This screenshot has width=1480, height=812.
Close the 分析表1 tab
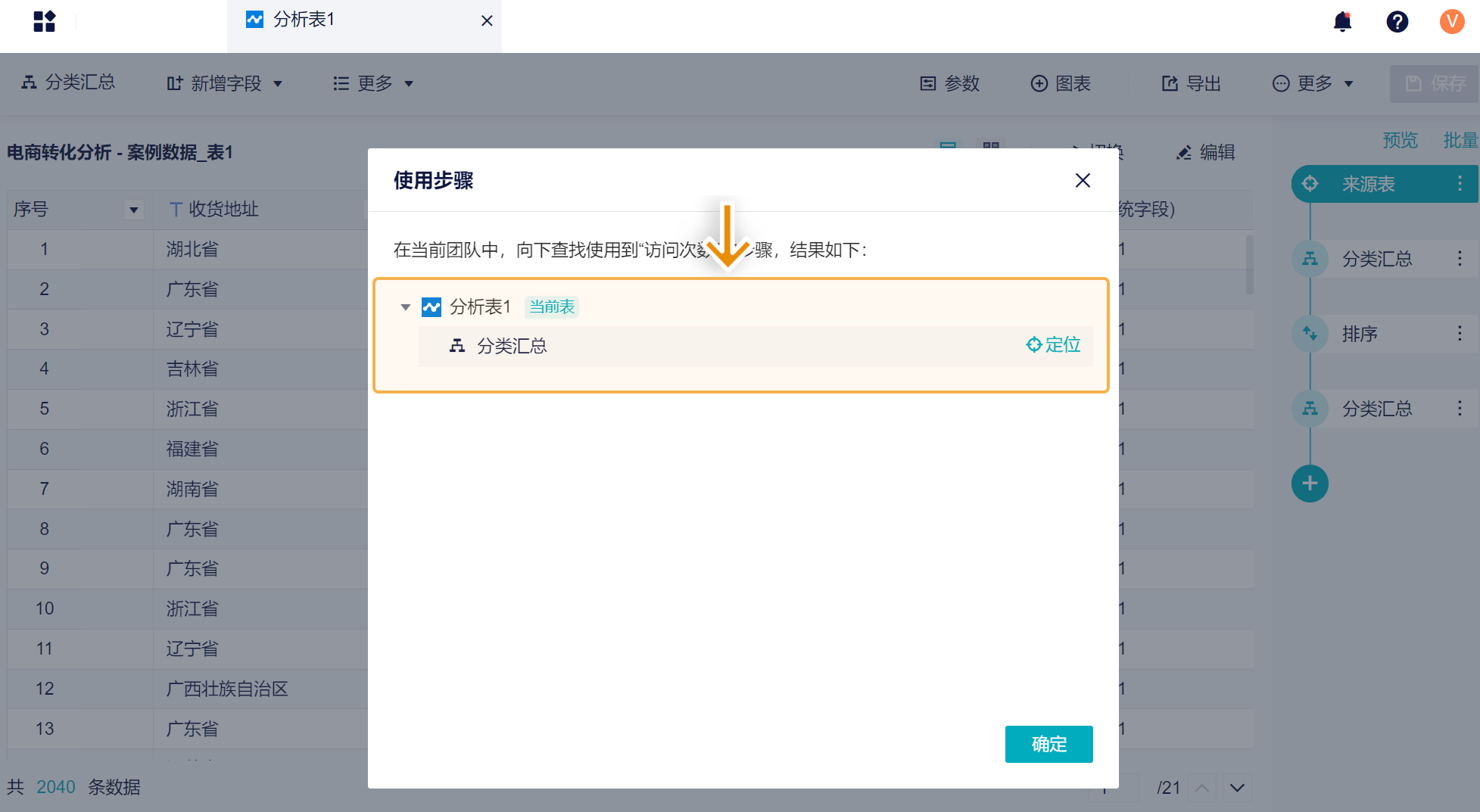(x=487, y=20)
